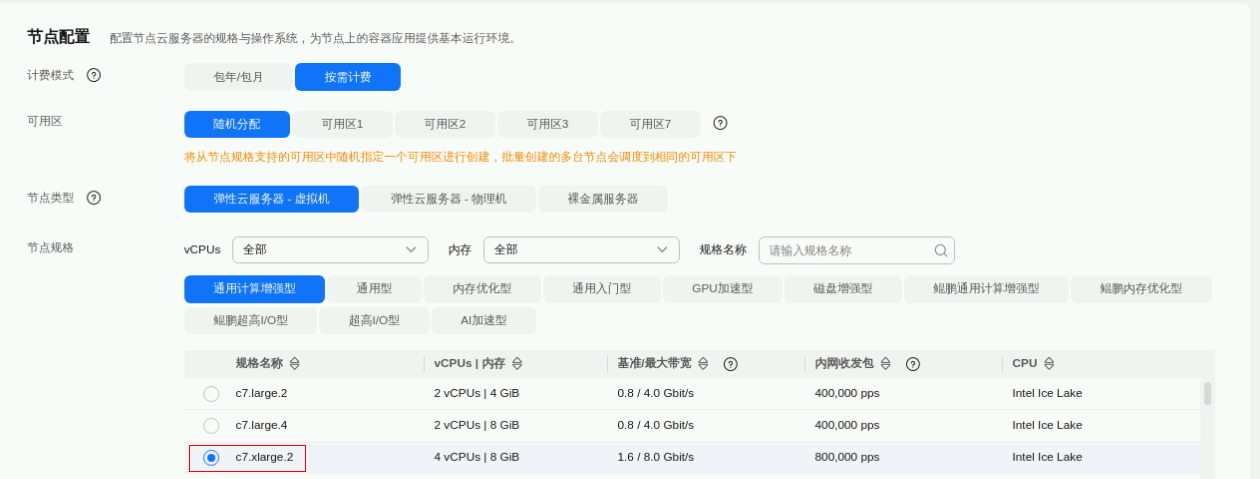Open help icon for 基准/最大带宽
The height and width of the screenshot is (479, 1260).
tap(731, 364)
